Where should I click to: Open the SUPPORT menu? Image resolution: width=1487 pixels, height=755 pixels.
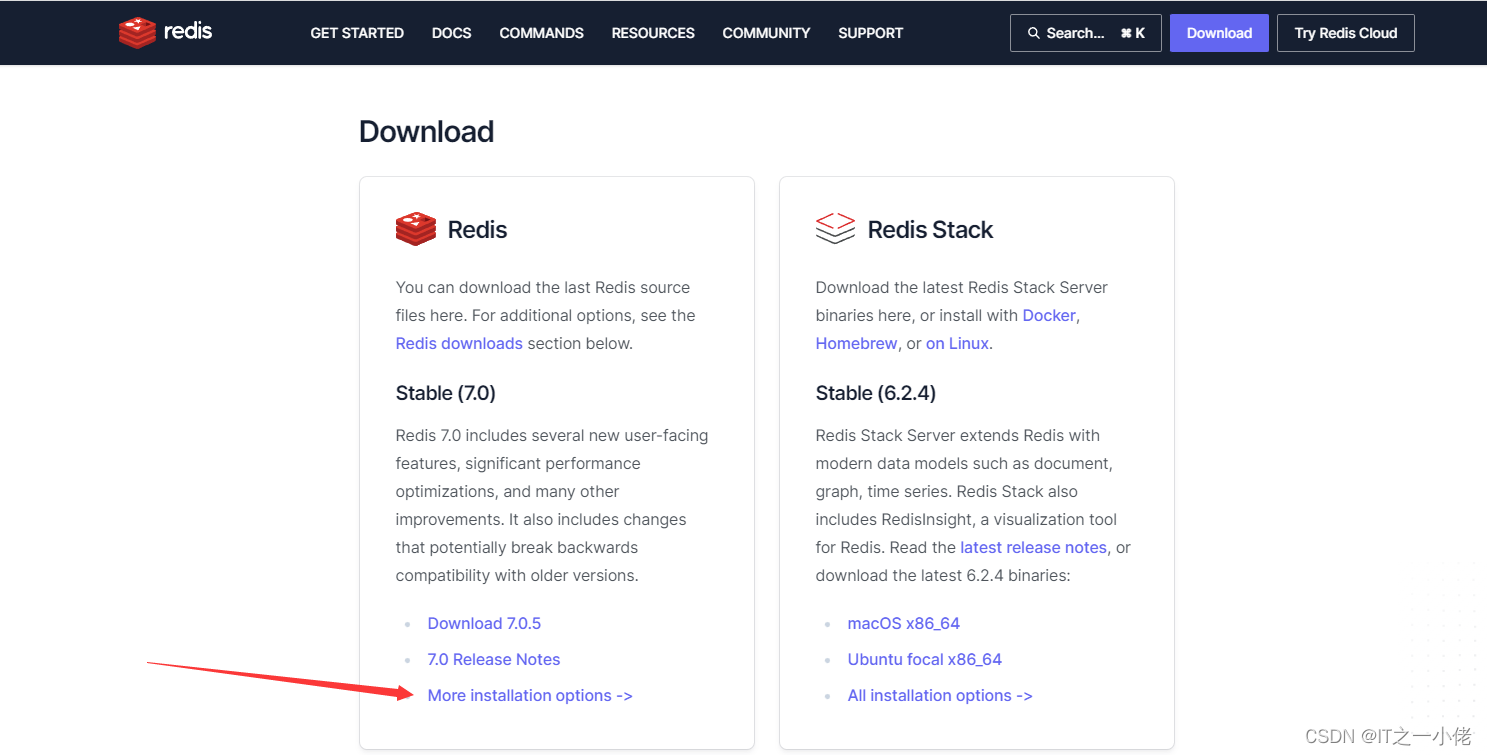click(869, 33)
